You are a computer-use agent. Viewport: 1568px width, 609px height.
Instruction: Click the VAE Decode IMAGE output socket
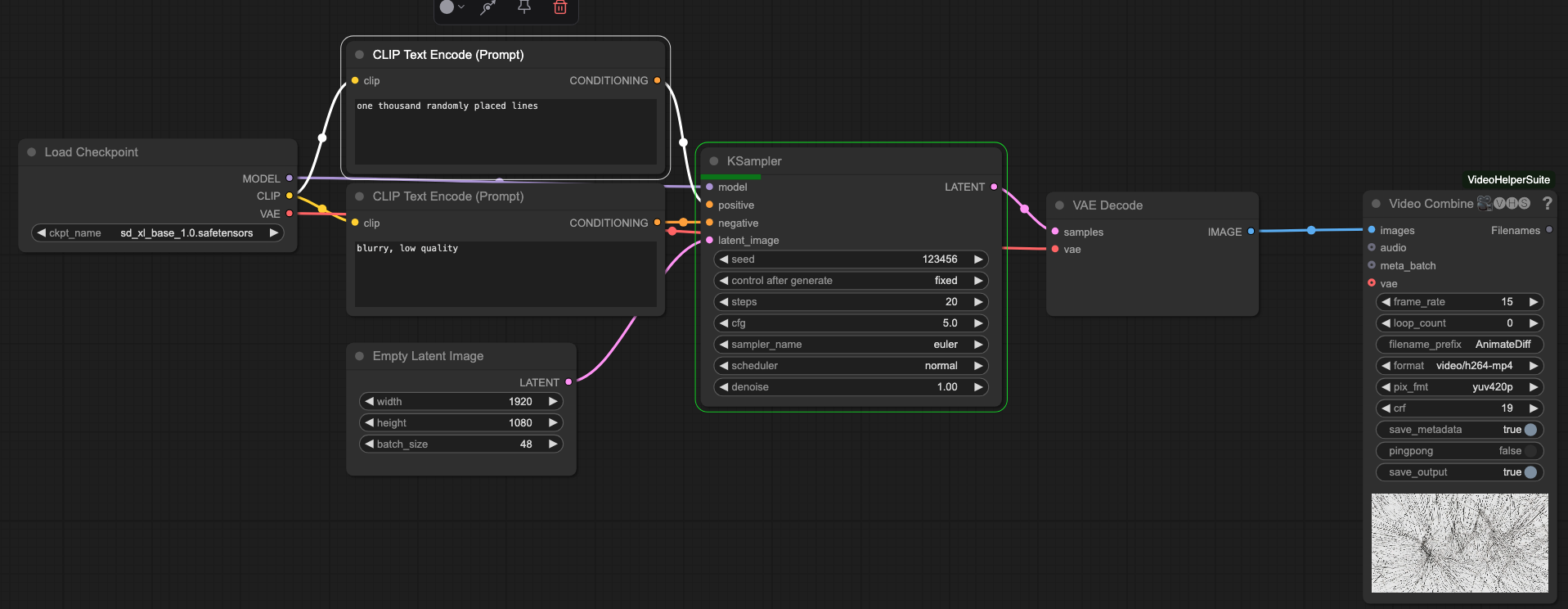click(x=1251, y=232)
